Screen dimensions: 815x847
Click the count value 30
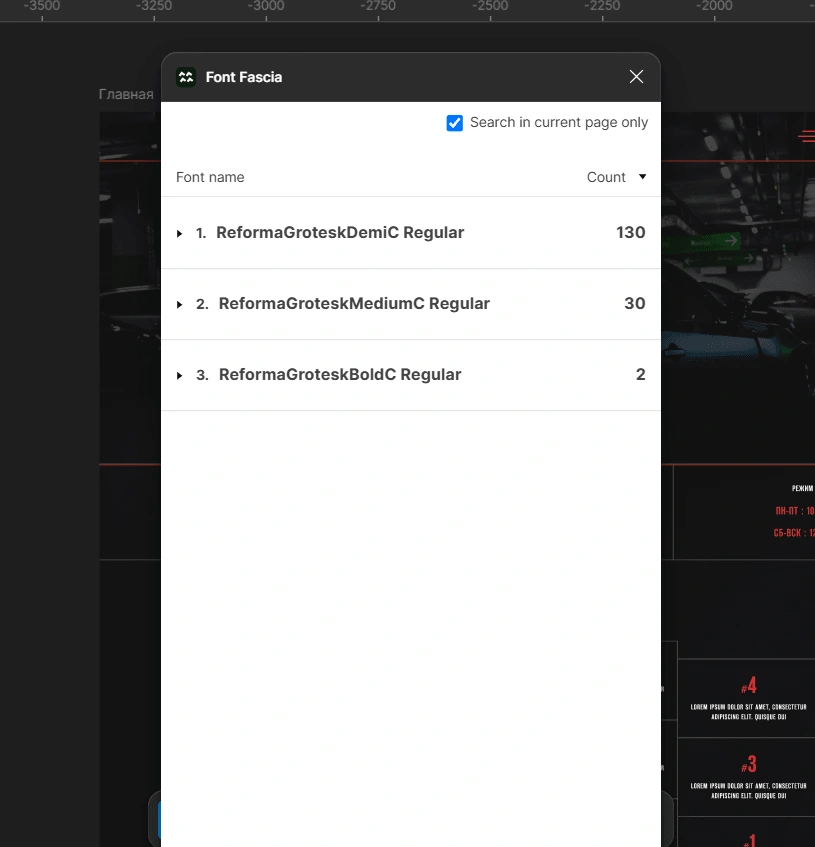(x=635, y=304)
